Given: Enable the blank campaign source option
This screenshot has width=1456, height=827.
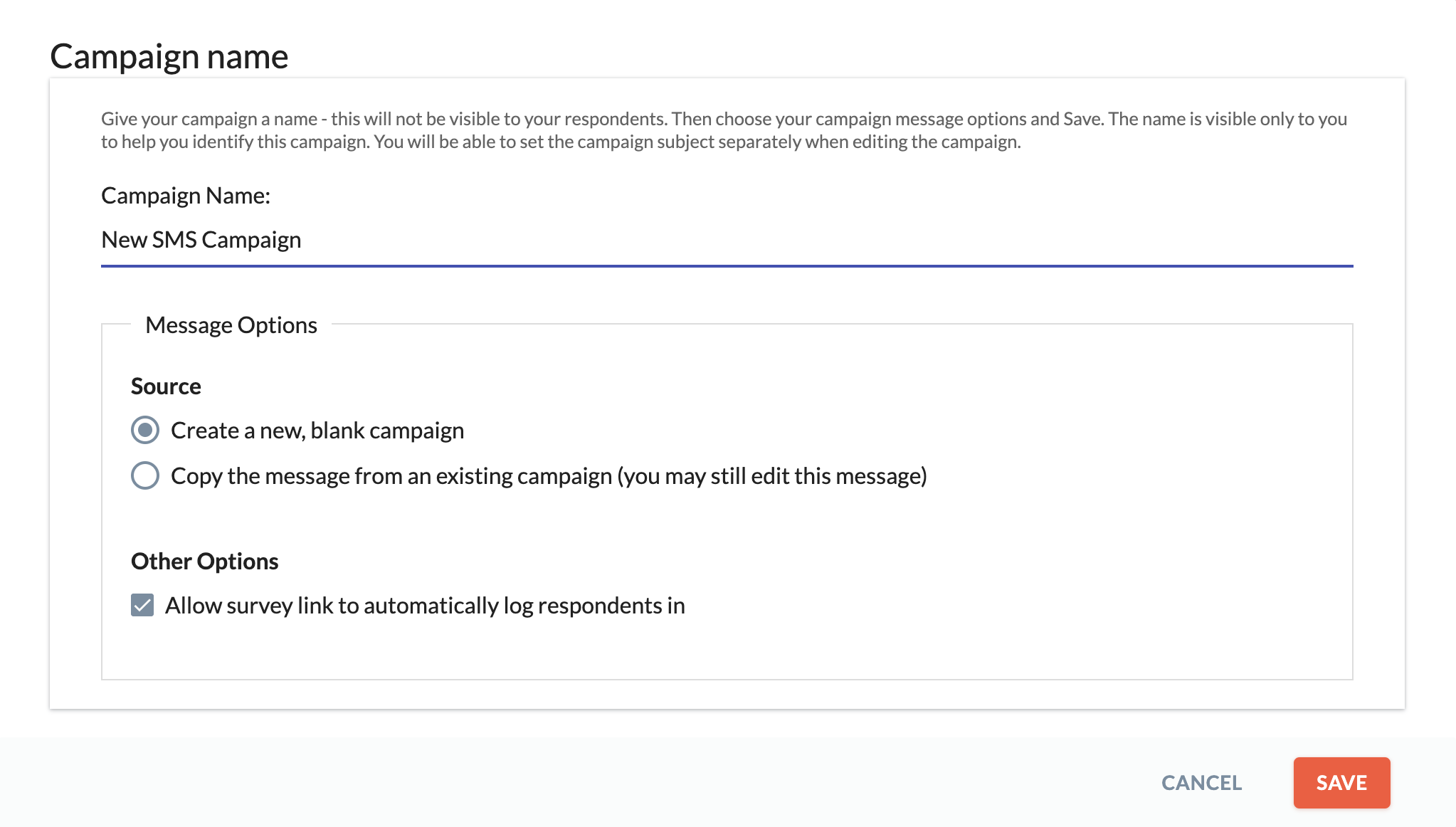Looking at the screenshot, I should [144, 430].
